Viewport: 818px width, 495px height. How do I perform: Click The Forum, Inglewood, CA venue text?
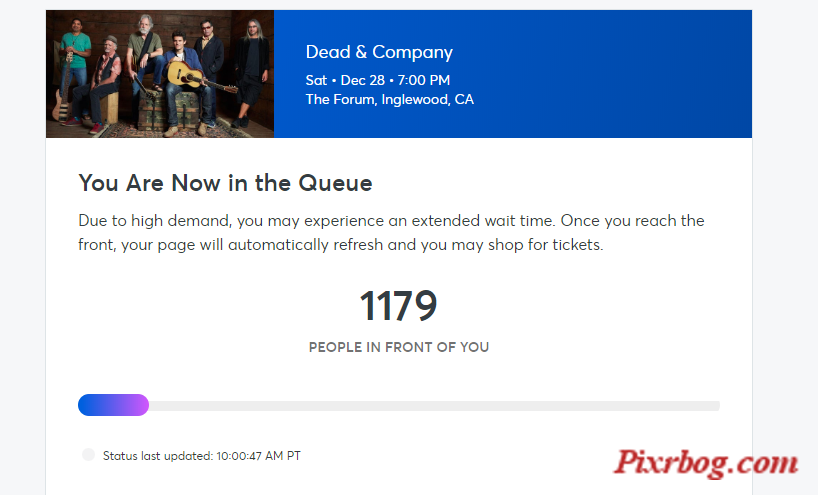point(390,100)
